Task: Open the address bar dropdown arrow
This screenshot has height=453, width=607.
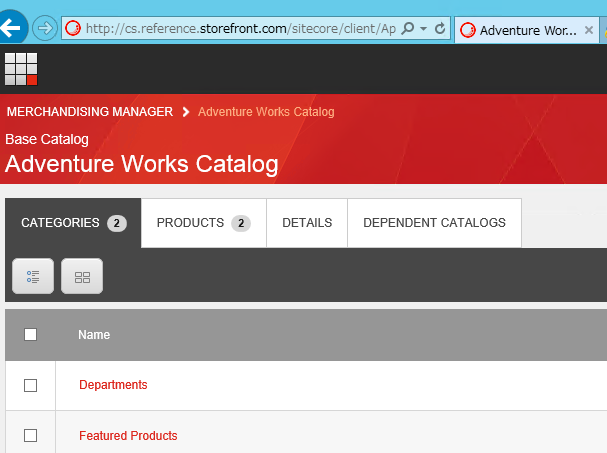Action: coord(424,29)
